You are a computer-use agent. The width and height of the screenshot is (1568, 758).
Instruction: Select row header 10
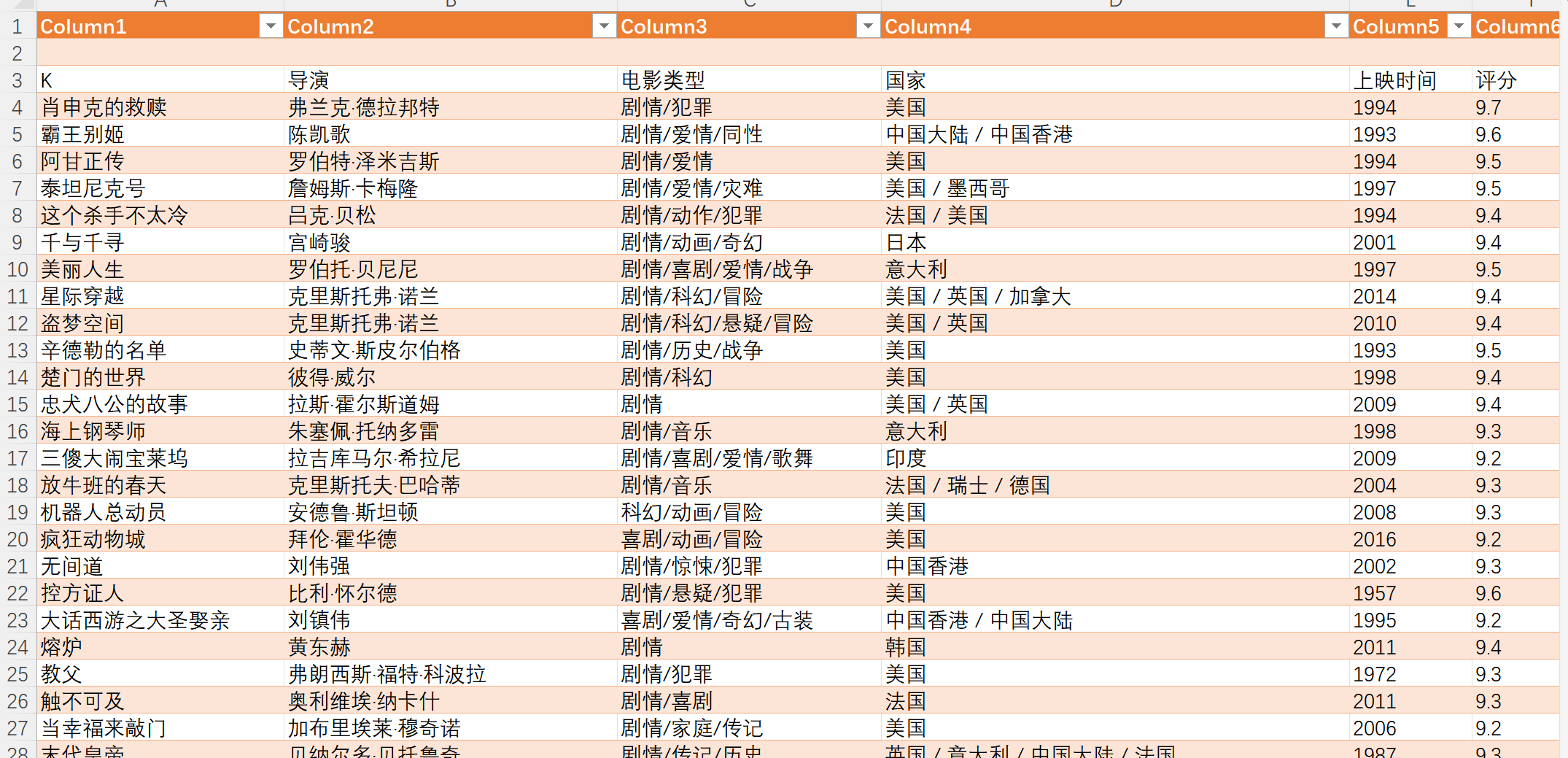click(18, 269)
